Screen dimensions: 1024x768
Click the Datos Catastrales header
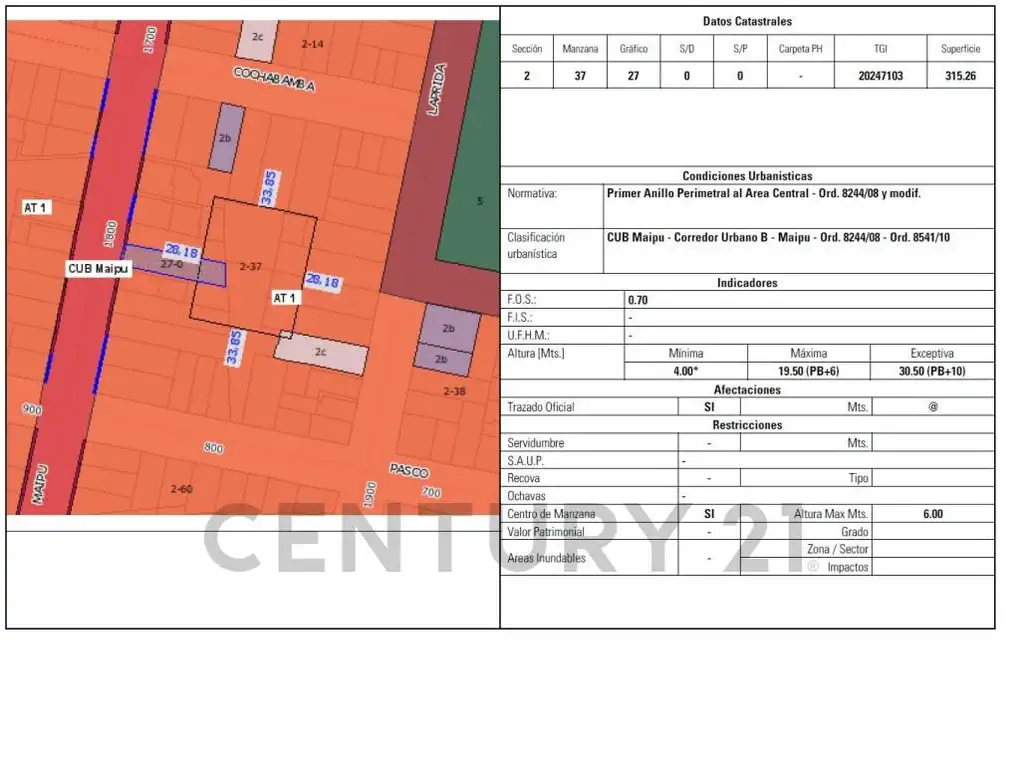click(x=747, y=21)
